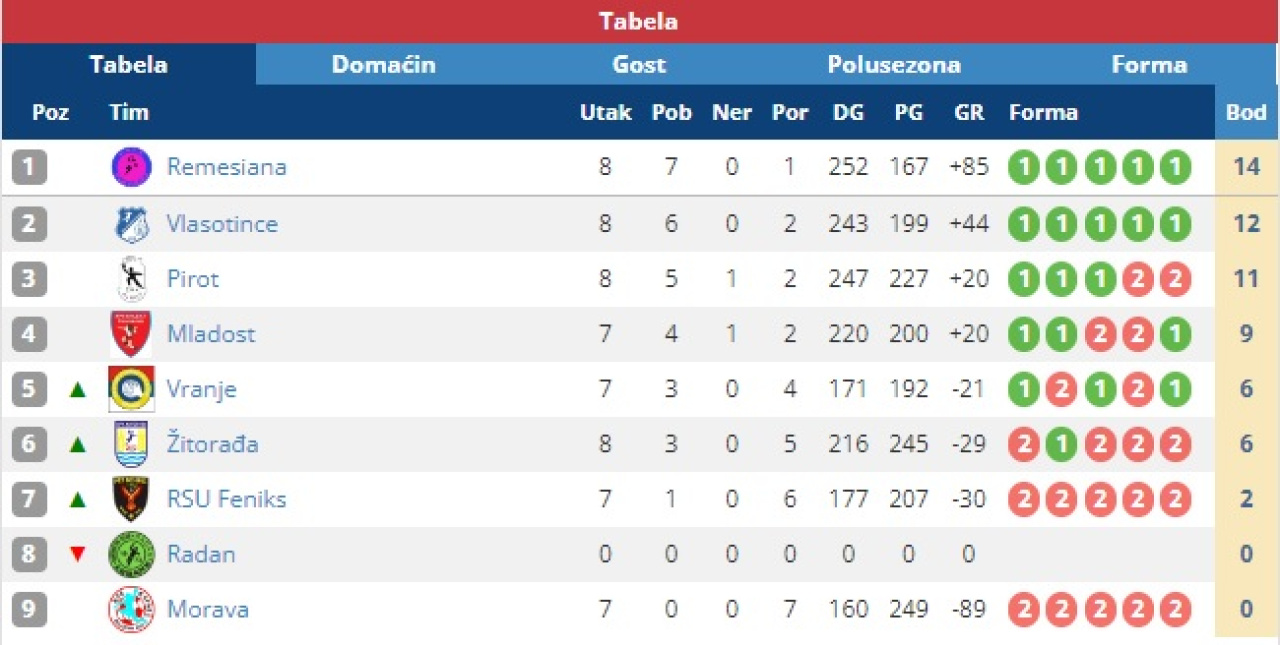Click the Morava team crest

click(131, 609)
